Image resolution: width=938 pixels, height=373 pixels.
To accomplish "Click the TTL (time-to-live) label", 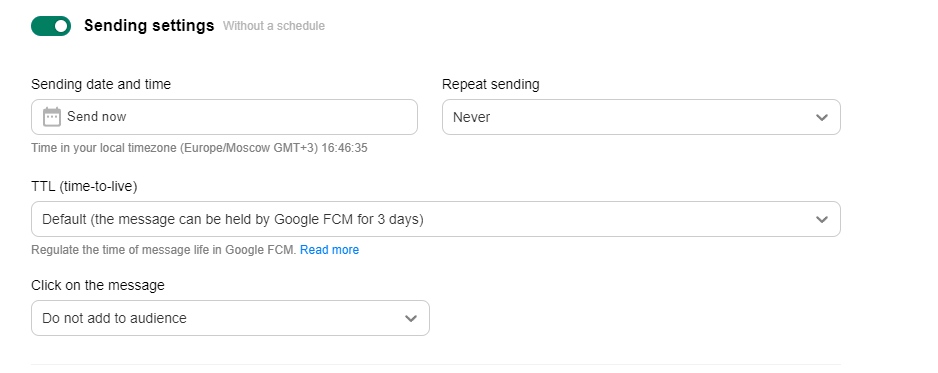I will (84, 186).
